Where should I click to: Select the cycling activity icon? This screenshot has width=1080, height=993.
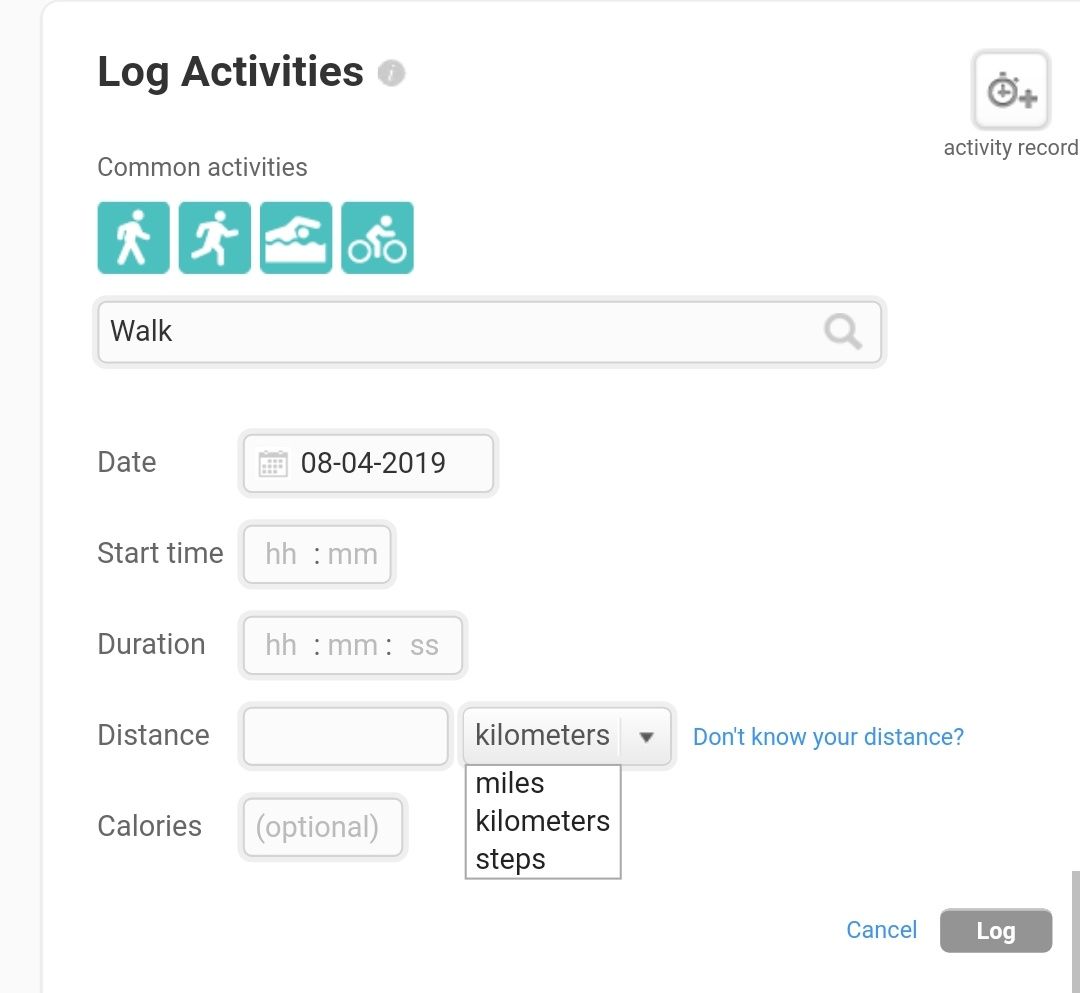(x=377, y=238)
